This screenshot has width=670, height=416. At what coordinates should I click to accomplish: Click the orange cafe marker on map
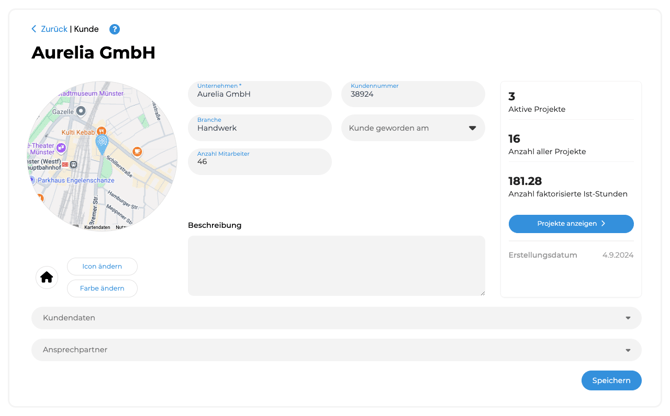point(137,152)
